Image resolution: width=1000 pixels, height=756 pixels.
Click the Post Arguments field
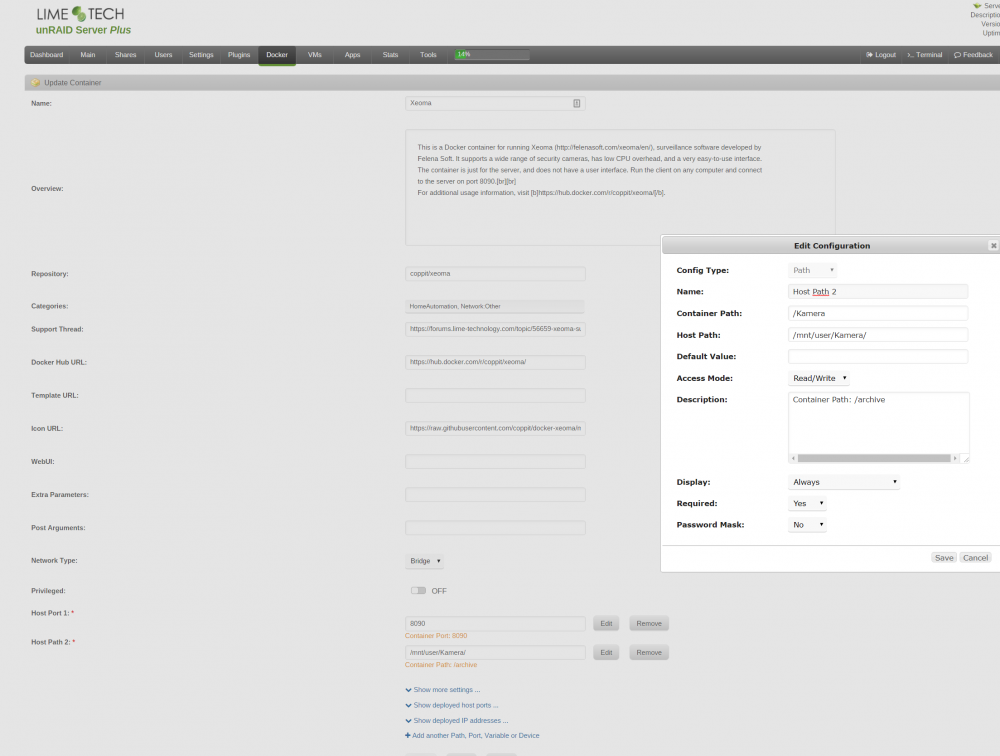[x=495, y=528]
